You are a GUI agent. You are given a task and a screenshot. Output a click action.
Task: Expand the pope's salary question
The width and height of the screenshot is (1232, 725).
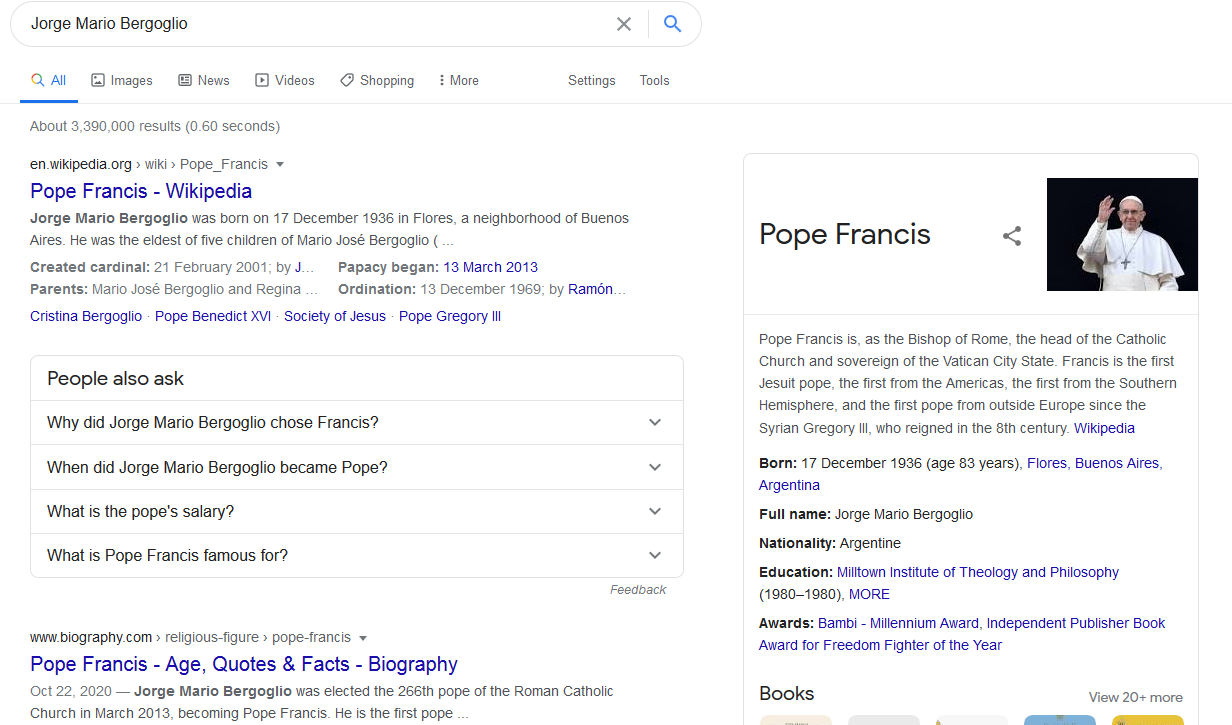pyautogui.click(x=356, y=511)
